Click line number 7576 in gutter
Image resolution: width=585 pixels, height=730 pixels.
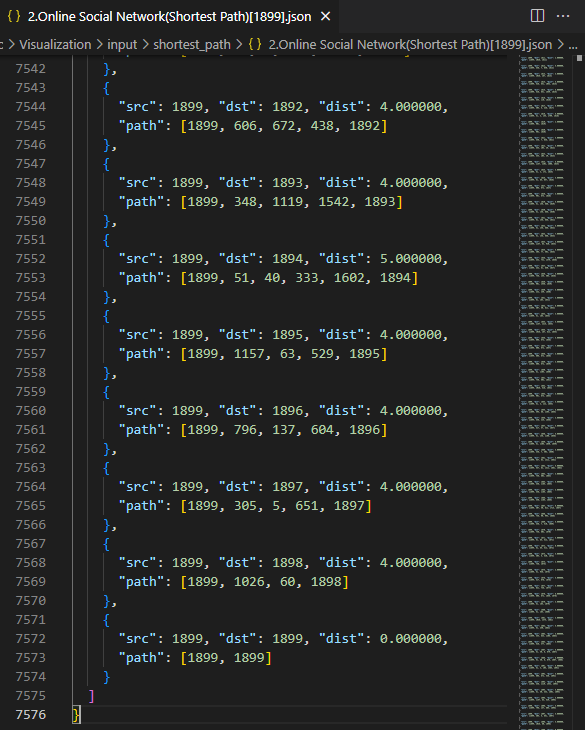[x=31, y=715]
